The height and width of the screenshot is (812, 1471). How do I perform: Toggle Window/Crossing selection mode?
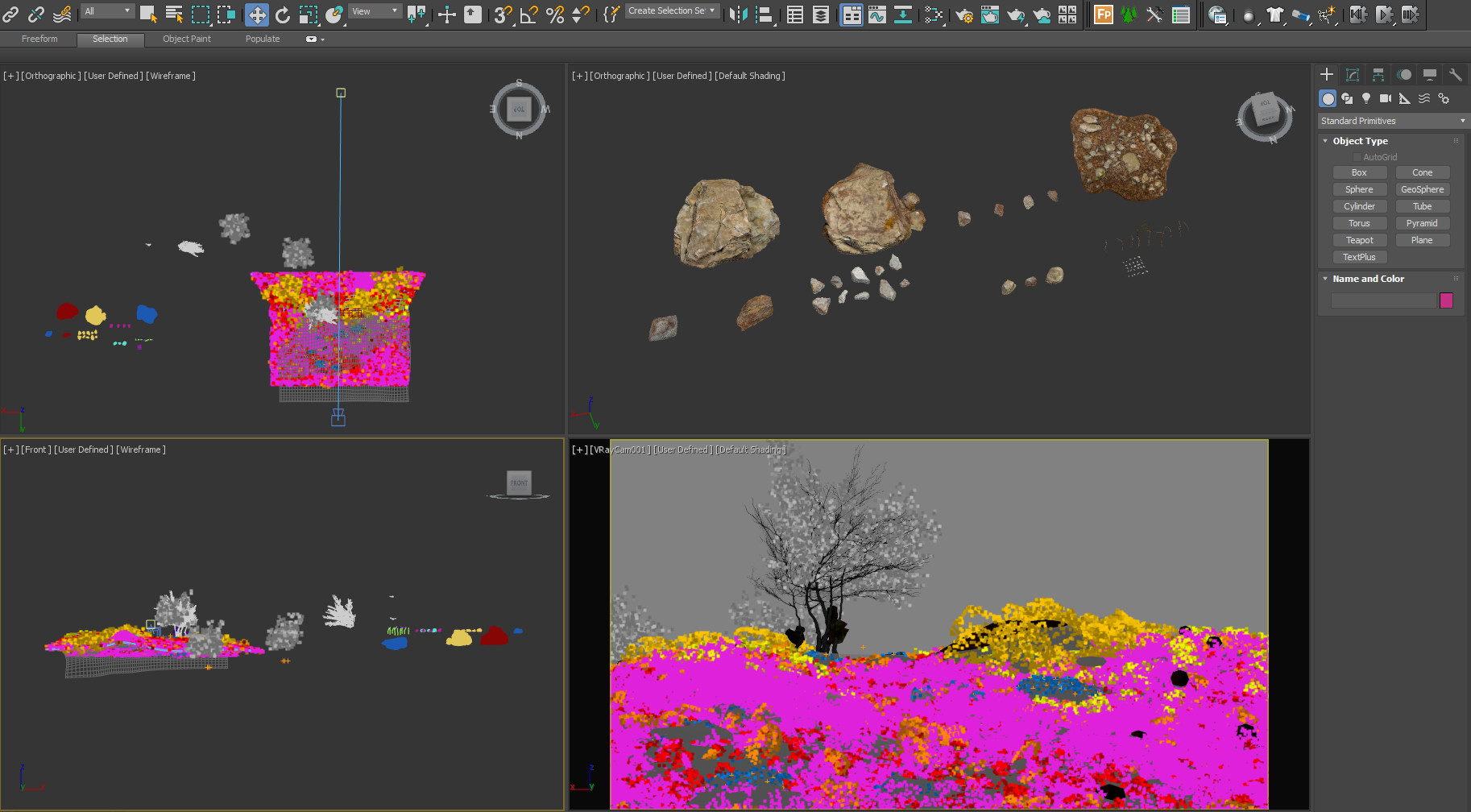point(226,14)
